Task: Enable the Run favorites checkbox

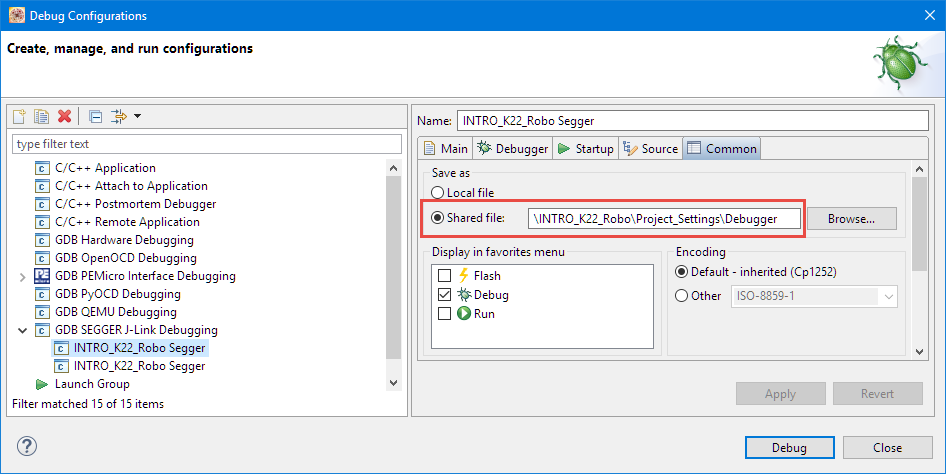Action: (x=445, y=314)
